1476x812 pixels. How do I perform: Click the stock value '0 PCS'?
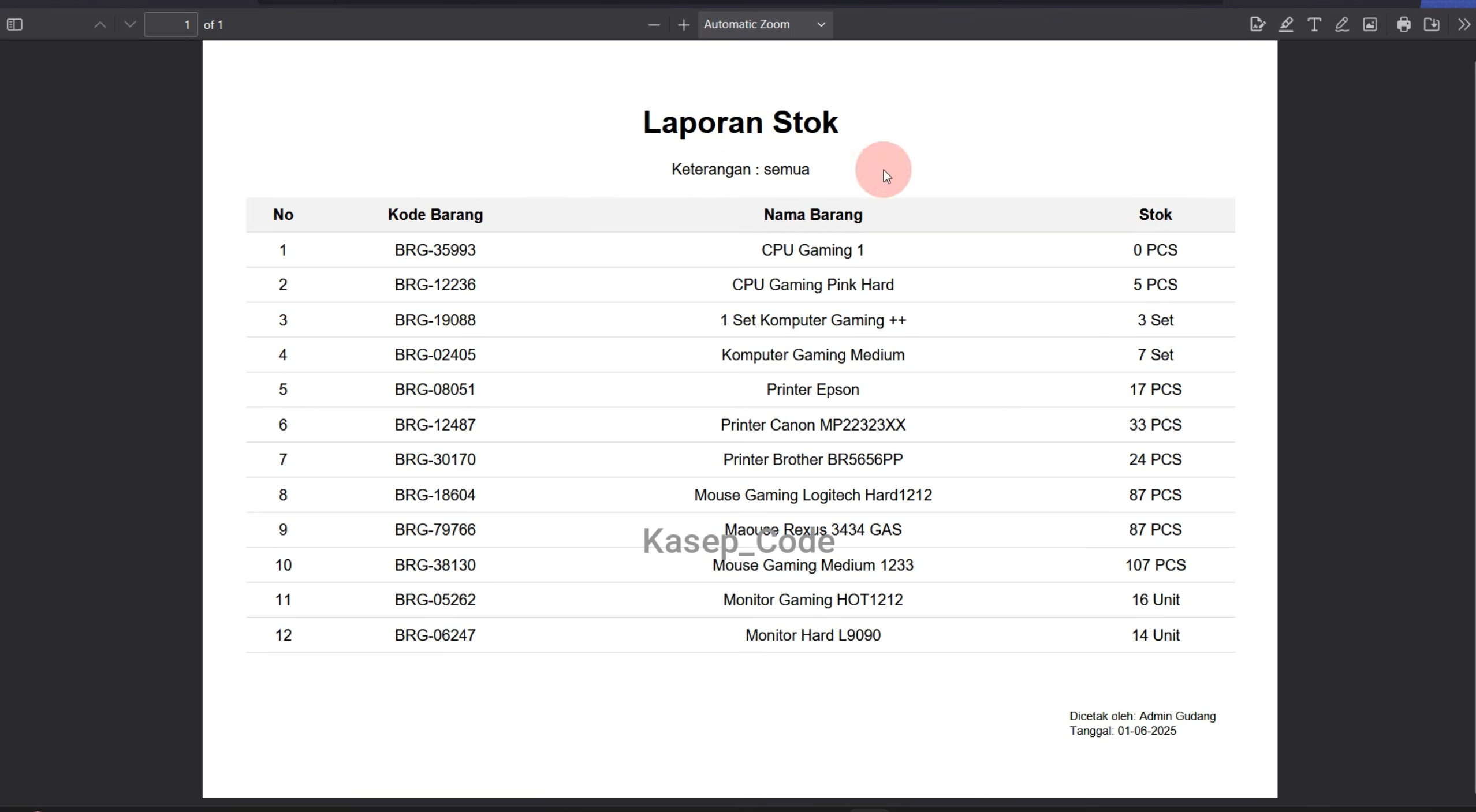[1156, 250]
